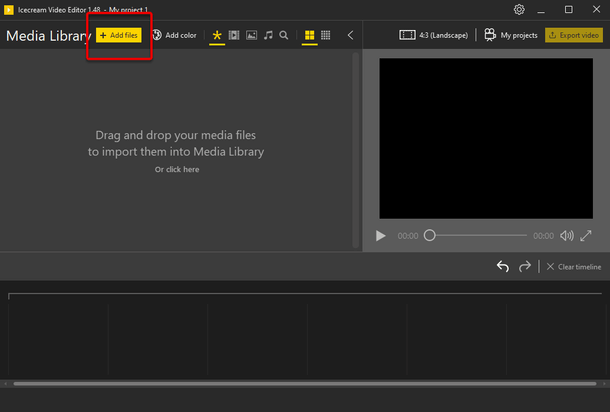Click the Media Library vertical scrollbar
This screenshot has width=610, height=412.
356,150
